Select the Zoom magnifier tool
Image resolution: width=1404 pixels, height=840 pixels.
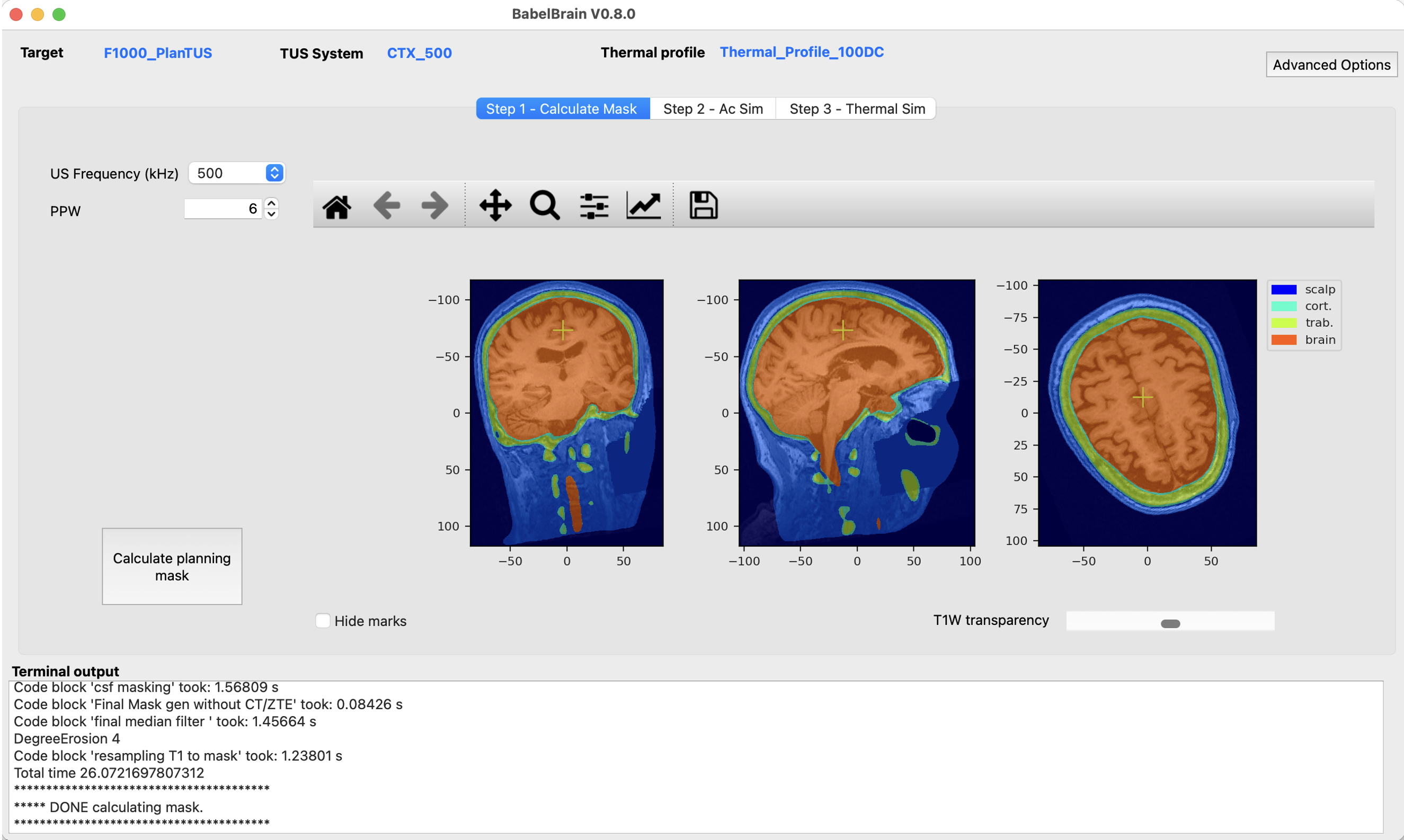pyautogui.click(x=545, y=205)
